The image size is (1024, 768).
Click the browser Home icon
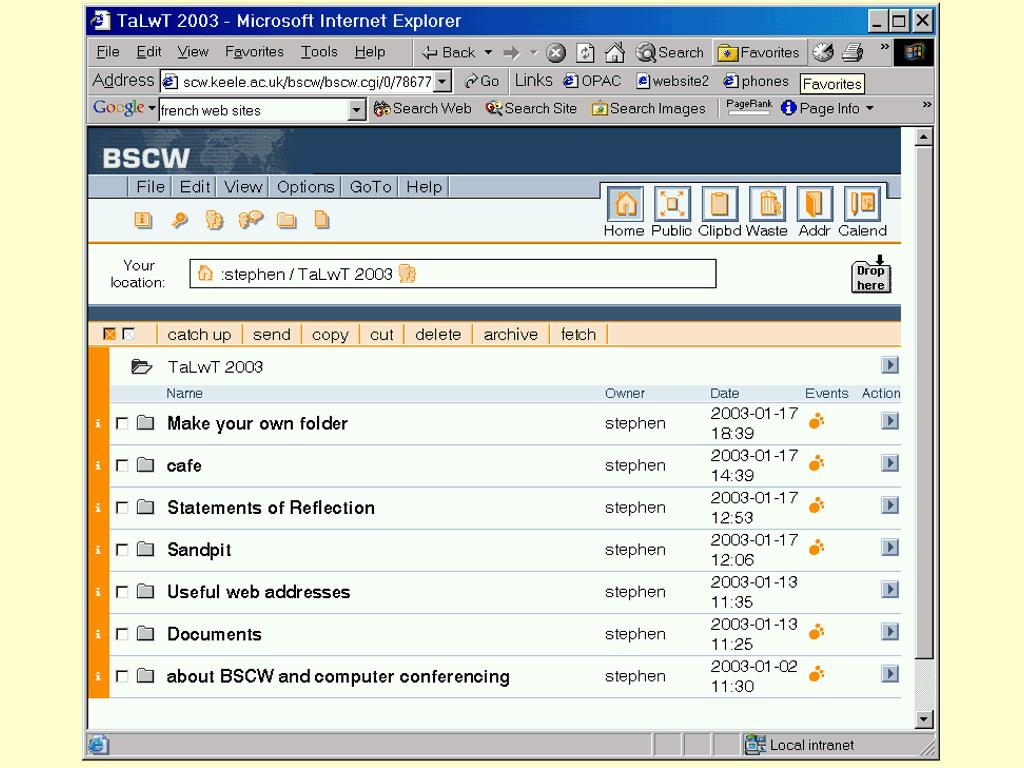click(614, 53)
